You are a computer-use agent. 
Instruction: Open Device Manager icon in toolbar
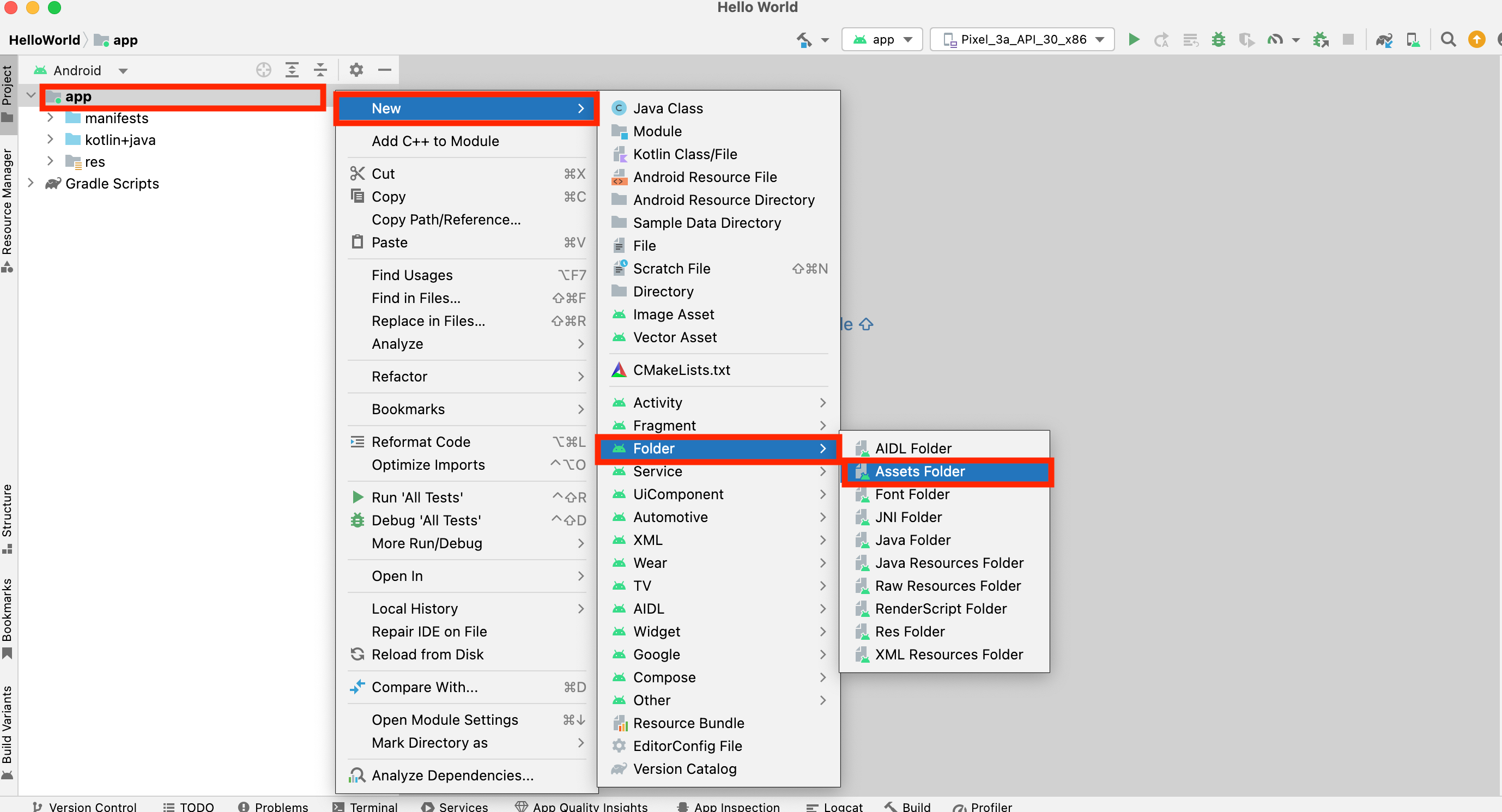pyautogui.click(x=1413, y=40)
